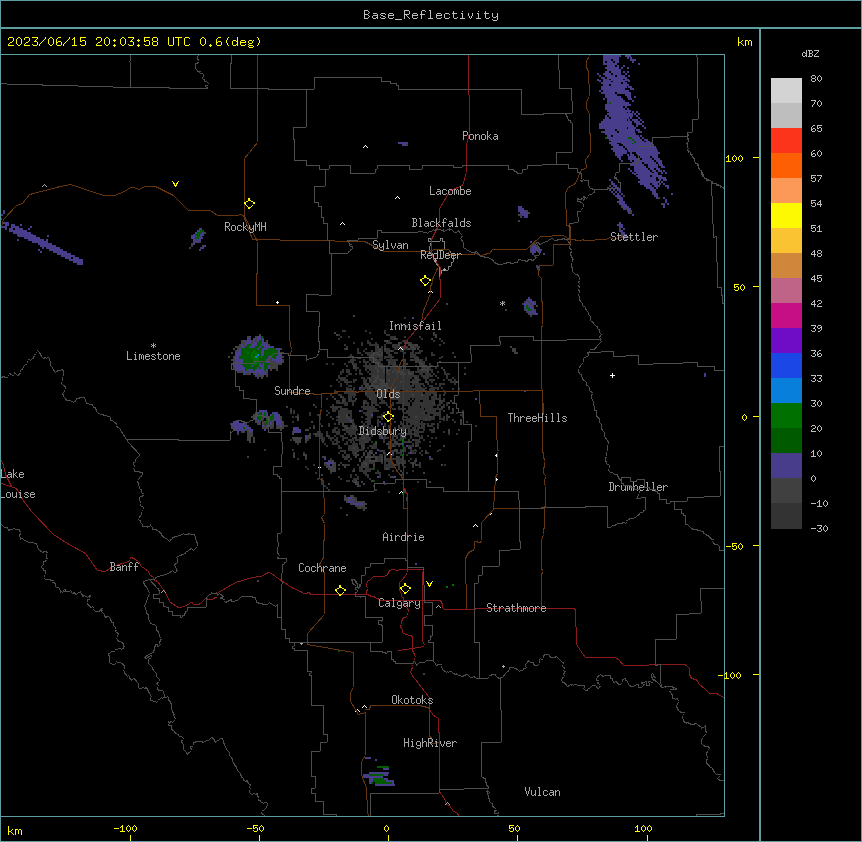
Task: Select the Lacombe town label
Action: click(x=450, y=191)
